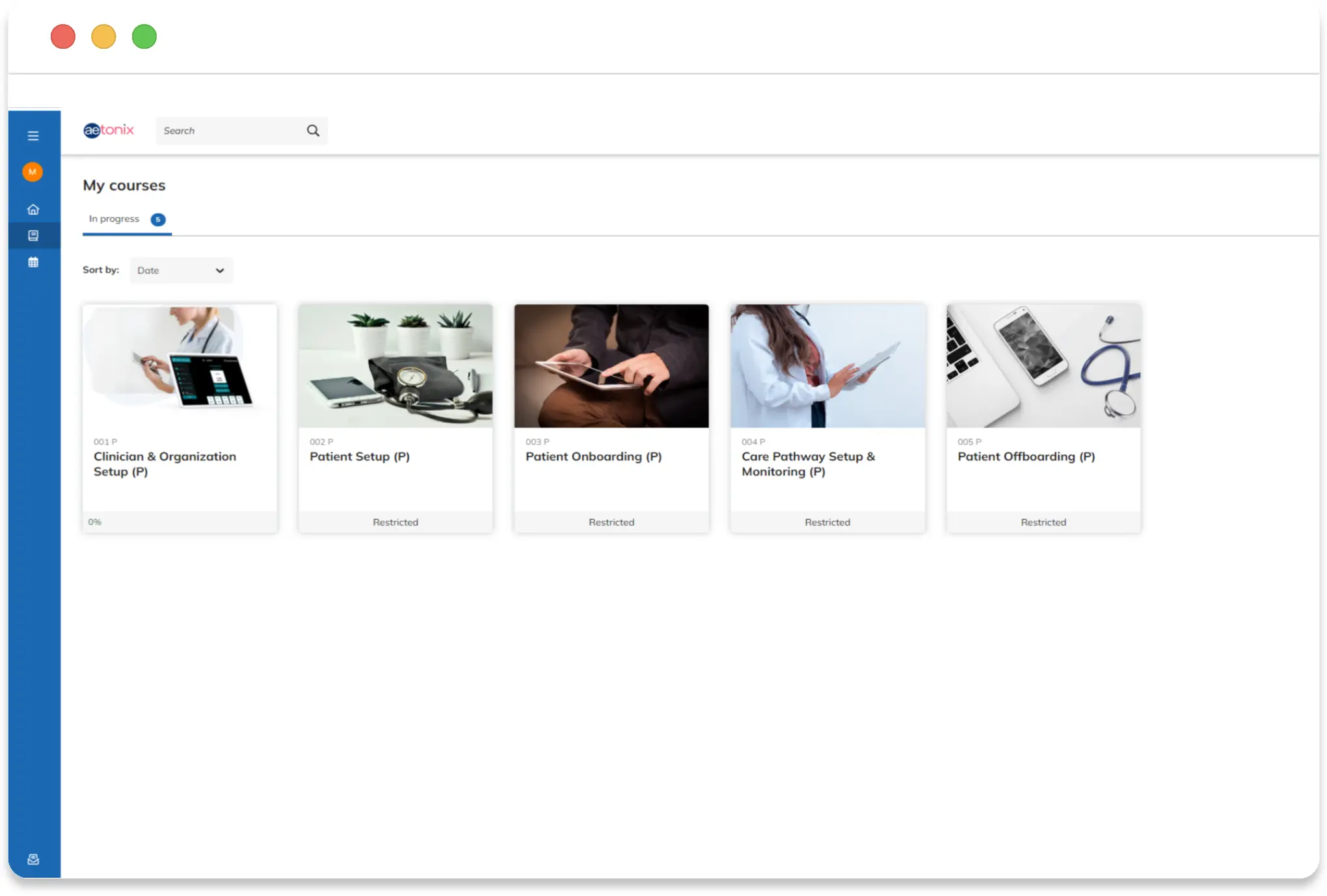The image size is (1327, 896).
Task: Click the home icon in sidebar
Action: 33,208
